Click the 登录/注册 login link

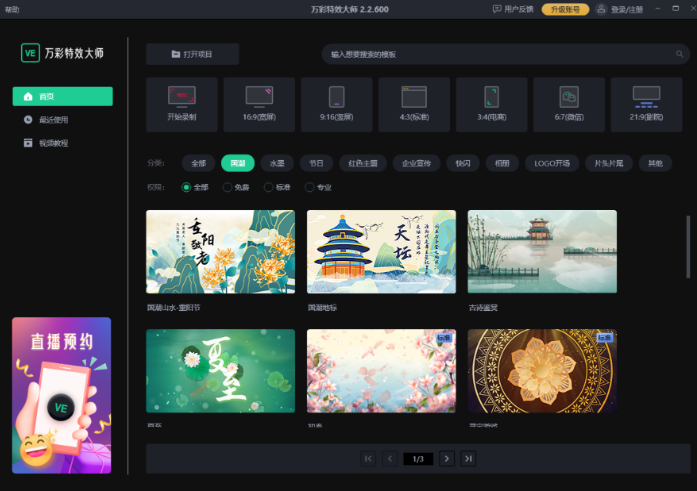point(627,9)
